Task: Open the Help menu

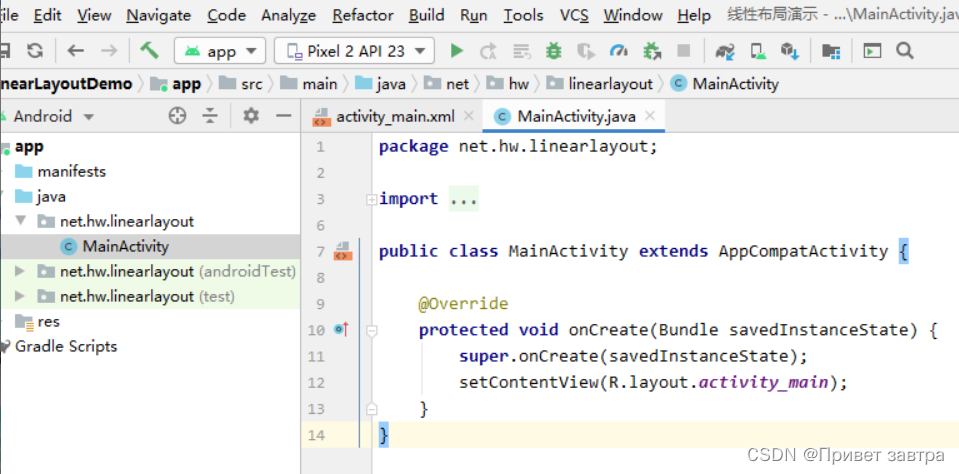Action: (x=694, y=15)
